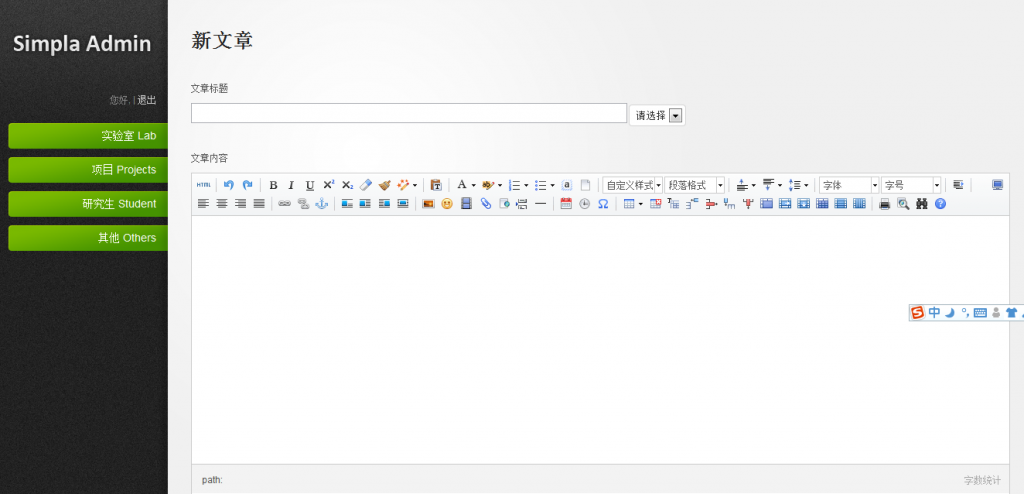
Task: Toggle italic formatting
Action: [291, 186]
